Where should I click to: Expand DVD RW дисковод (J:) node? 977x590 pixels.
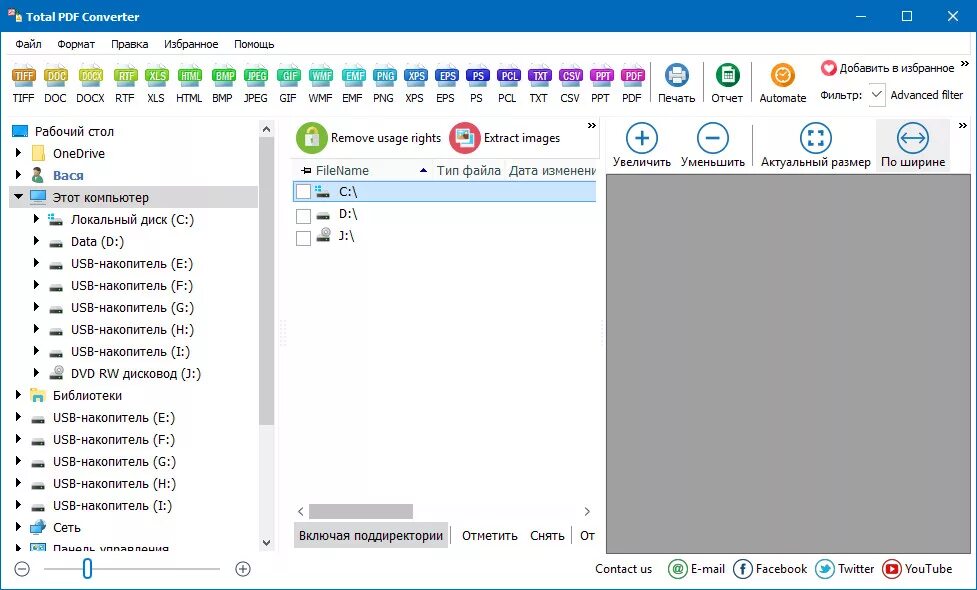[36, 373]
